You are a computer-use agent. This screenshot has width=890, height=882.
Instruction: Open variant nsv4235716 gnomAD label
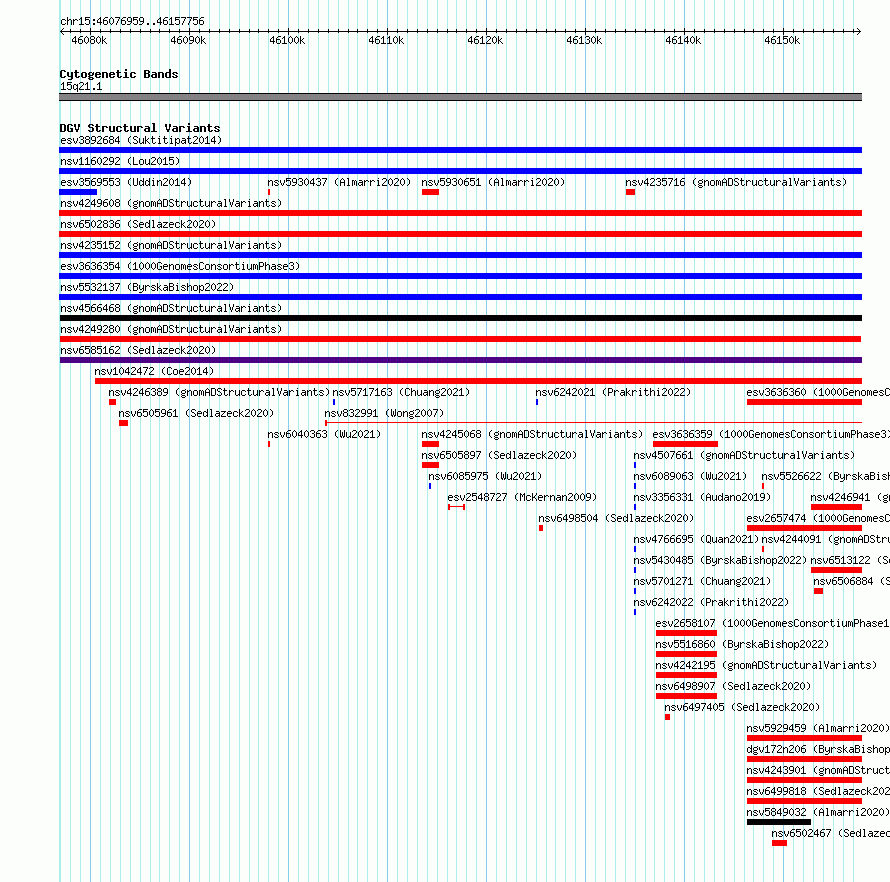[736, 182]
